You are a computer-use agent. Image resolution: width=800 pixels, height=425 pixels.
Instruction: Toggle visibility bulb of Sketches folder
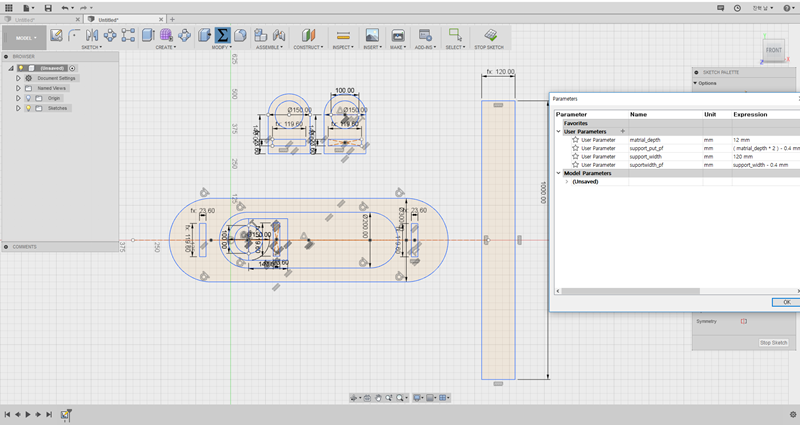[x=29, y=108]
